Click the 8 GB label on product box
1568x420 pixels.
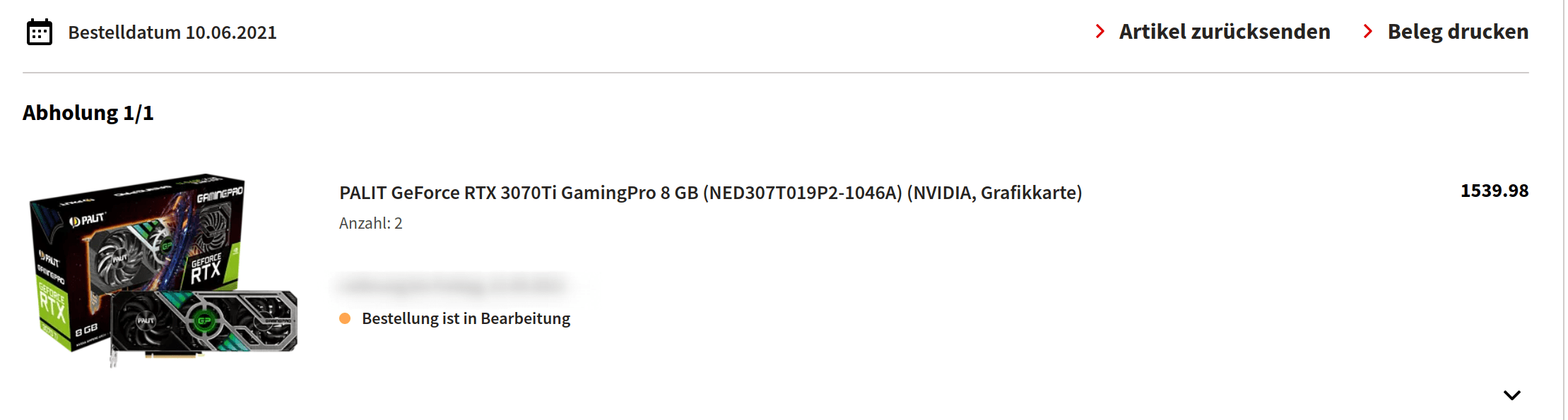click(x=86, y=330)
